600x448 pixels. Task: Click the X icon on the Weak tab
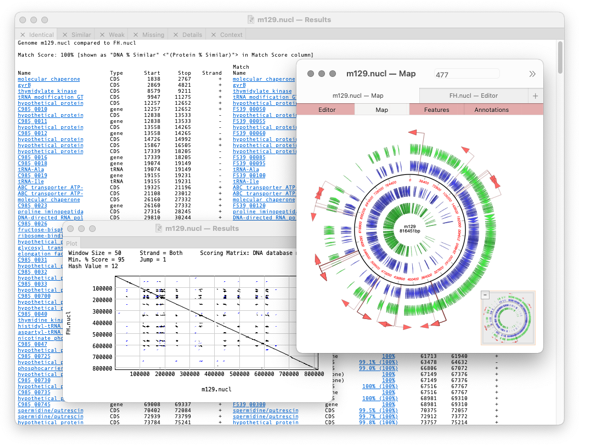(x=102, y=35)
